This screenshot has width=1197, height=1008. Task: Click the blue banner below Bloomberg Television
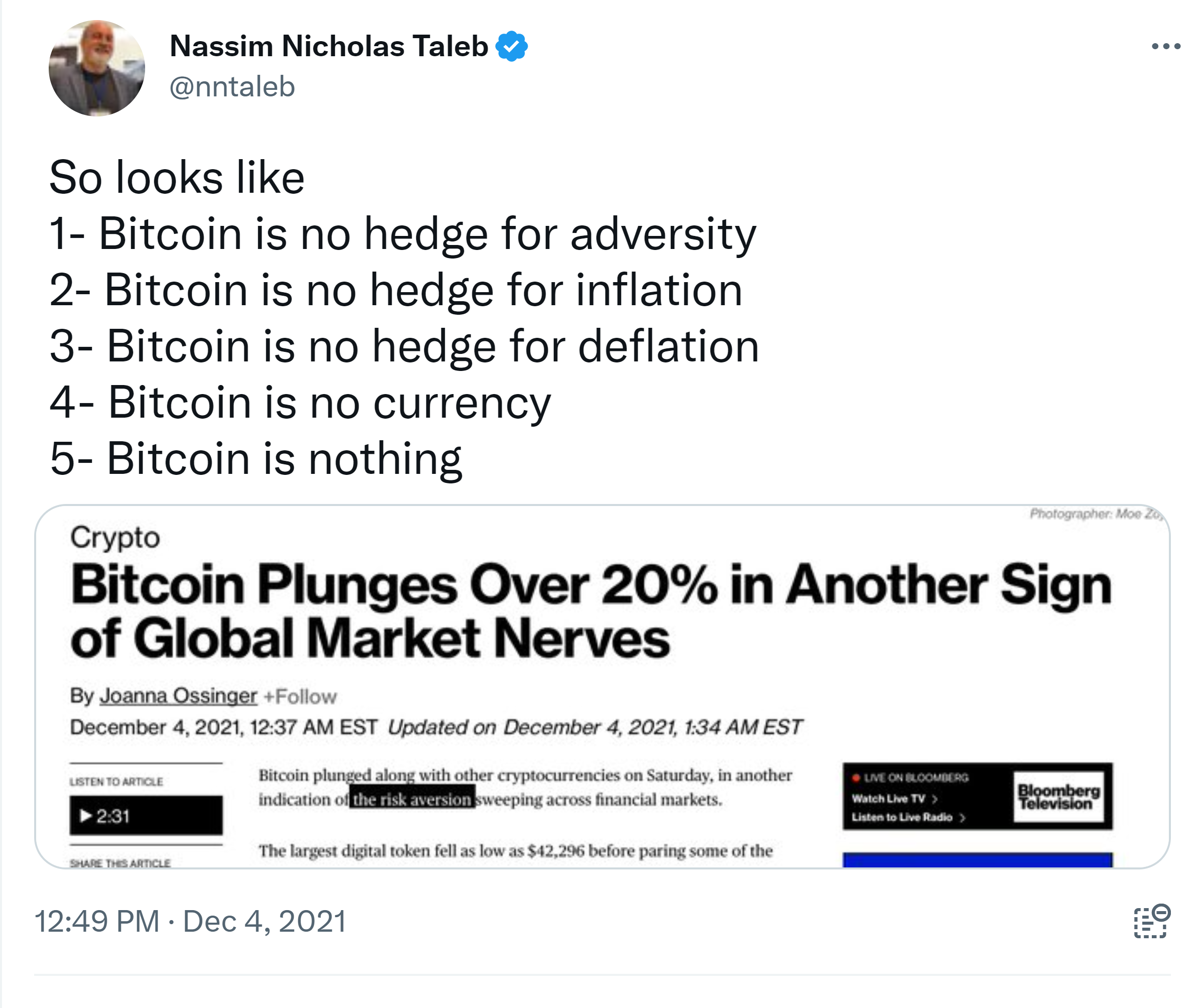pos(977,859)
